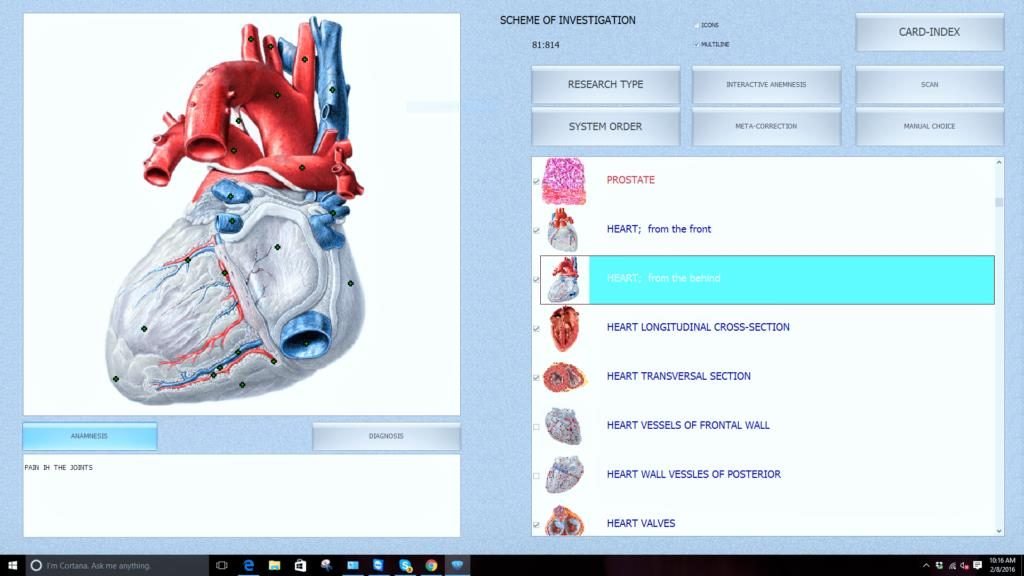Open the DIAGNOSIS tab
The image size is (1024, 576).
coord(386,436)
